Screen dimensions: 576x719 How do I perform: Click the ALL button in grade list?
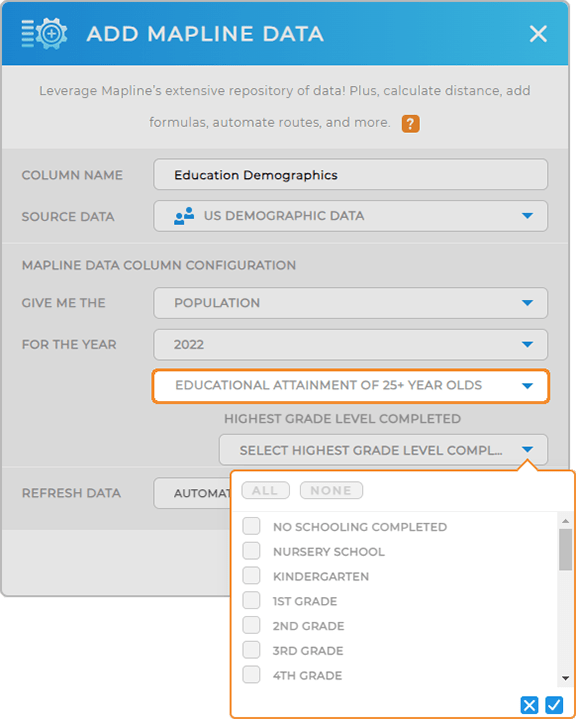(266, 490)
